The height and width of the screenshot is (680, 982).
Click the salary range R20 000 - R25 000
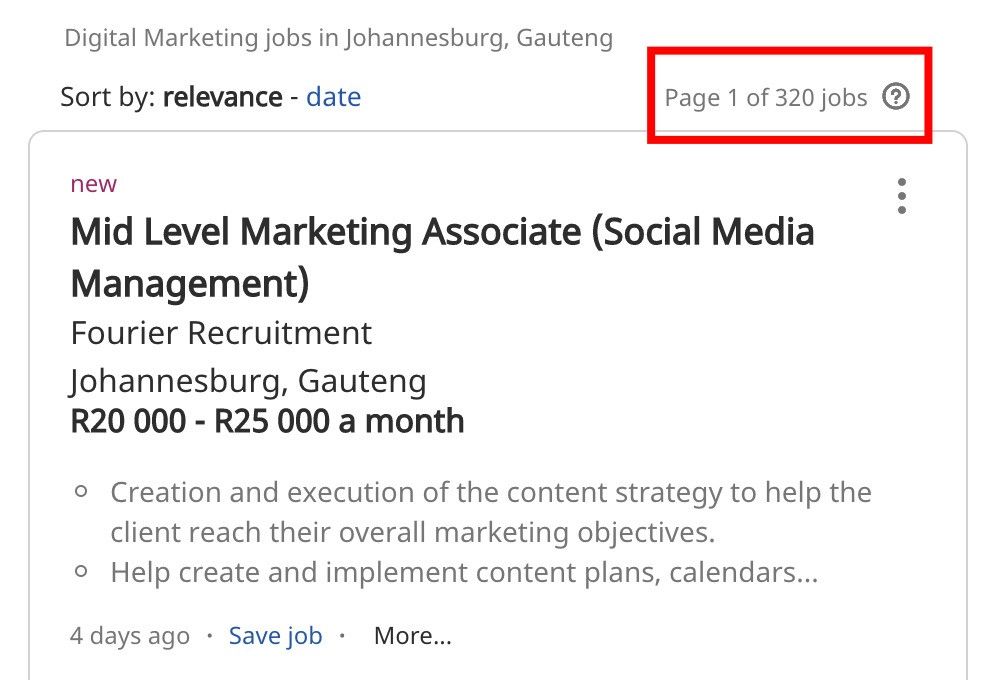click(x=265, y=421)
